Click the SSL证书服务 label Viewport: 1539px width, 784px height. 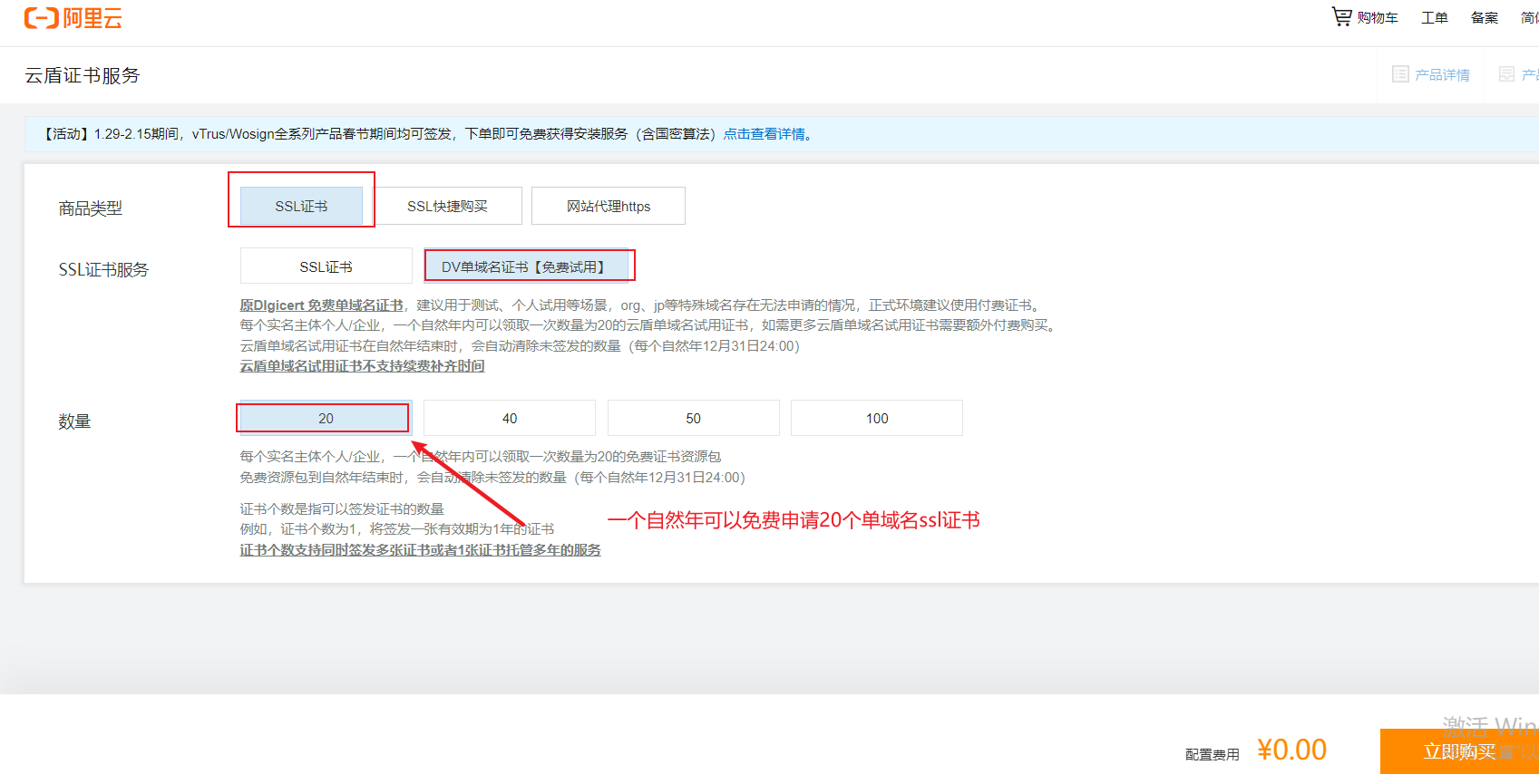point(103,269)
